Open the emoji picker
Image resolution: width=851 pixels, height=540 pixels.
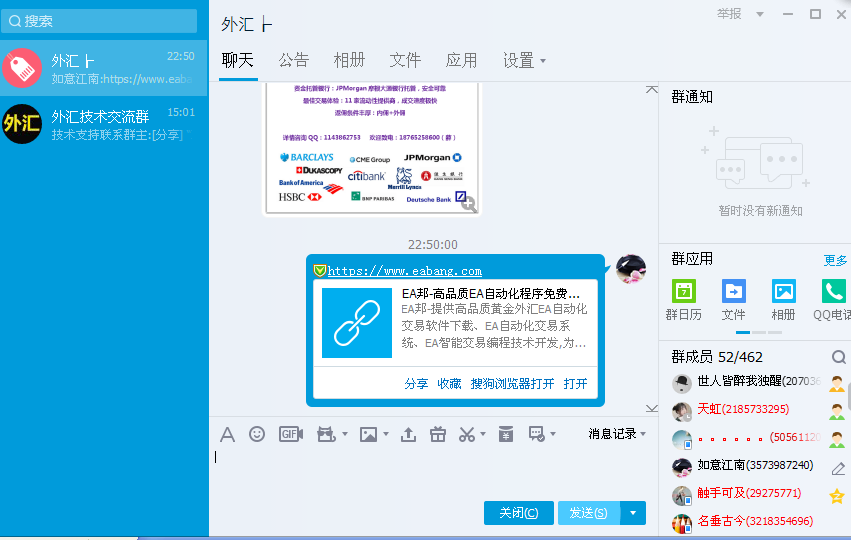[257, 434]
